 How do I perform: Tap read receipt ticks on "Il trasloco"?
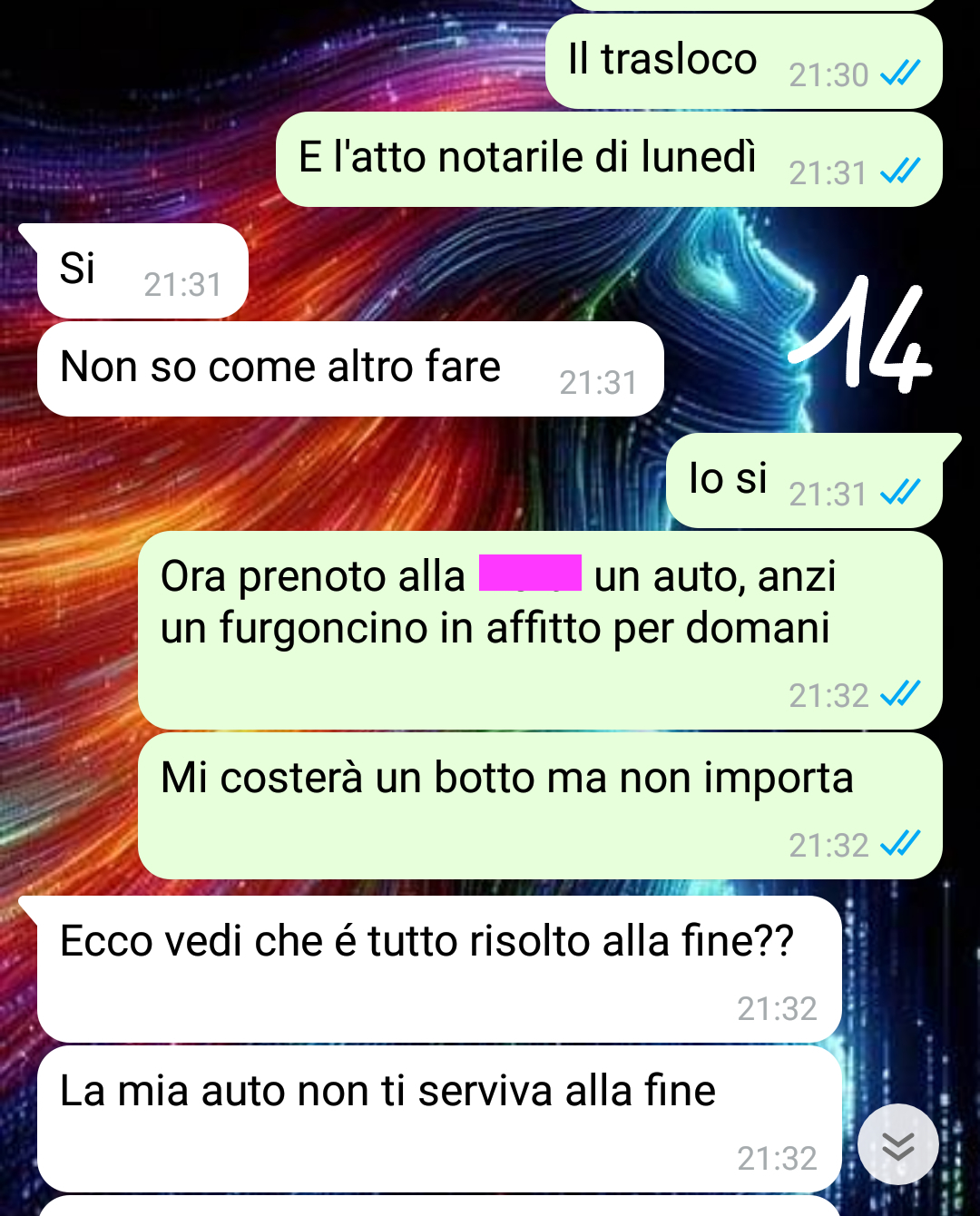[x=900, y=73]
